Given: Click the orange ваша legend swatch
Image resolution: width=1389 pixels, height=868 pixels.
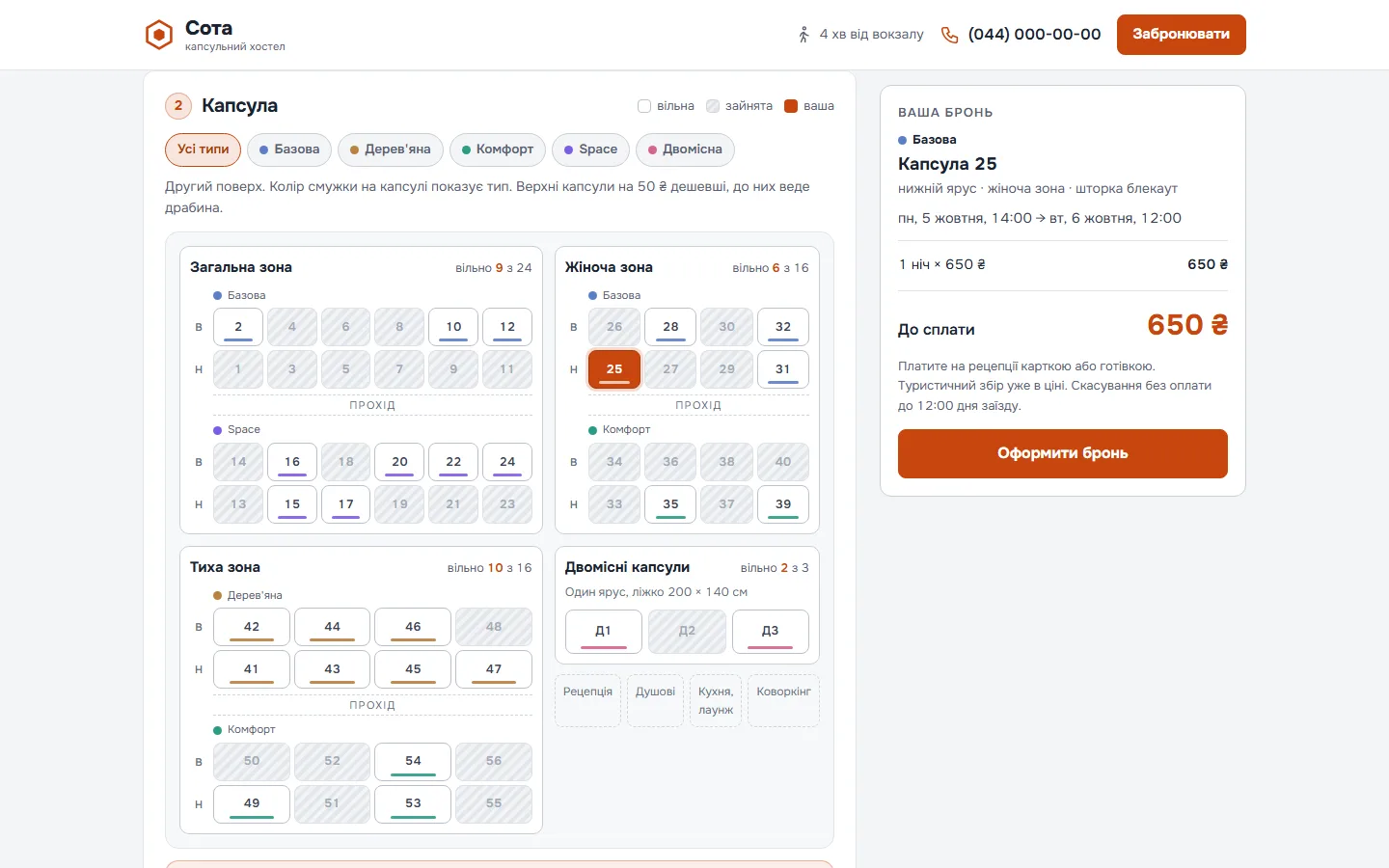Looking at the screenshot, I should click(791, 106).
